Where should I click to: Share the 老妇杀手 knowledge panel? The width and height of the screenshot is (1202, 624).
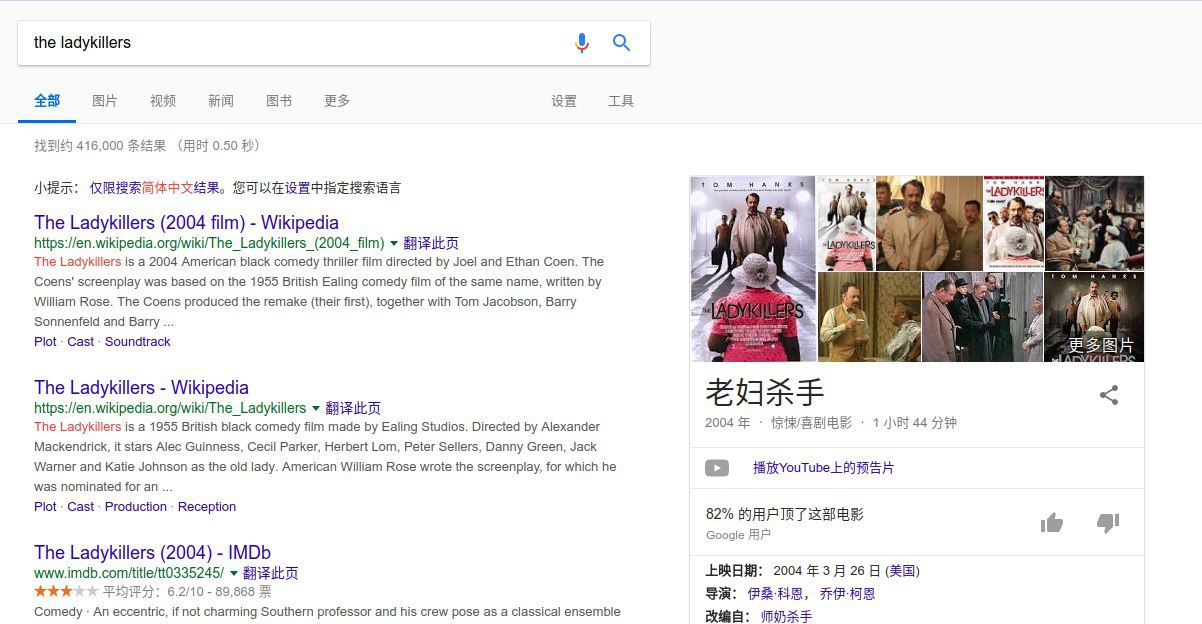coord(1108,395)
